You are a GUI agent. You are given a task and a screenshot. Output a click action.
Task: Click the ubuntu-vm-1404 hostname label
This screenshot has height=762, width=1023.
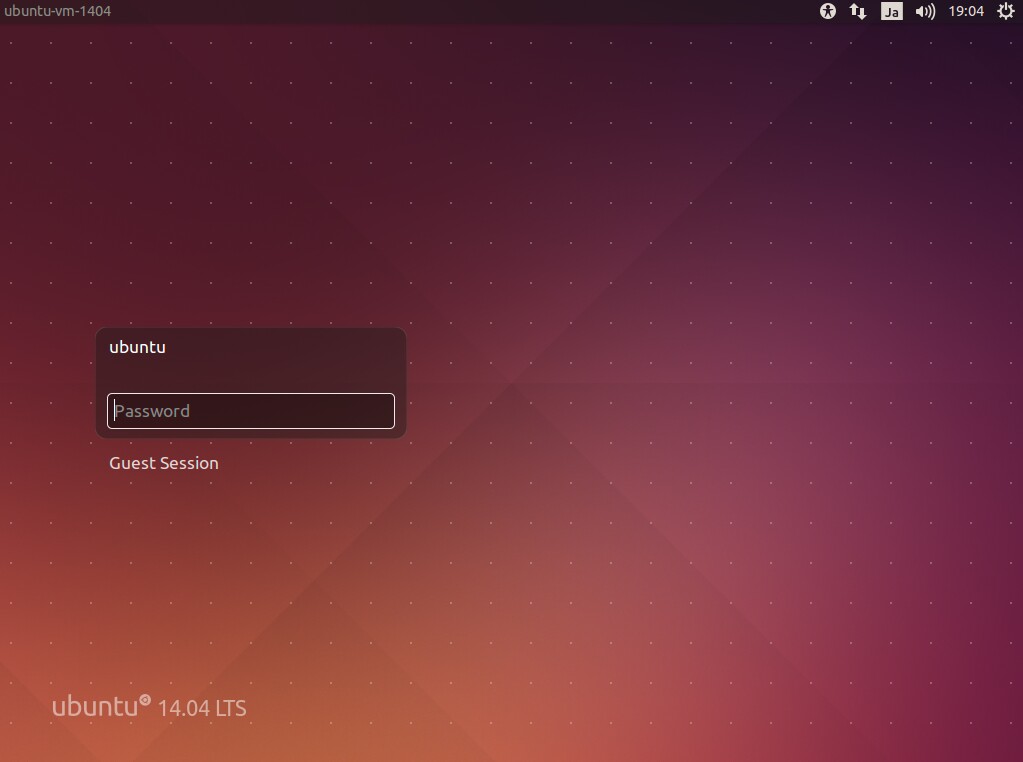57,11
